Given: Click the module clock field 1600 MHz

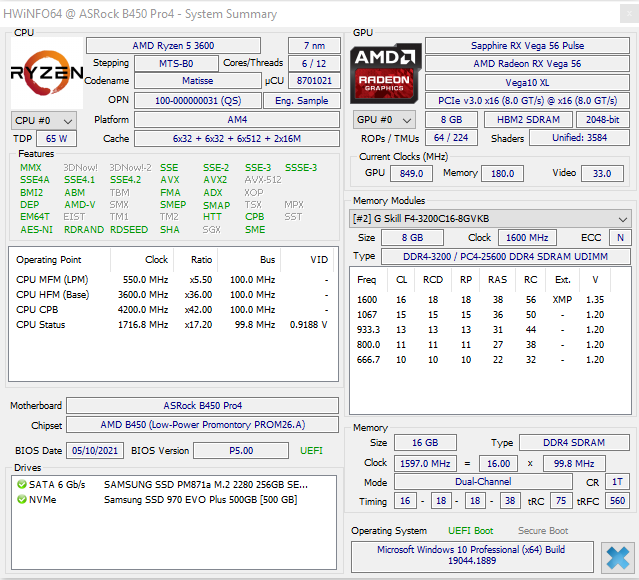Looking at the screenshot, I should (x=527, y=238).
